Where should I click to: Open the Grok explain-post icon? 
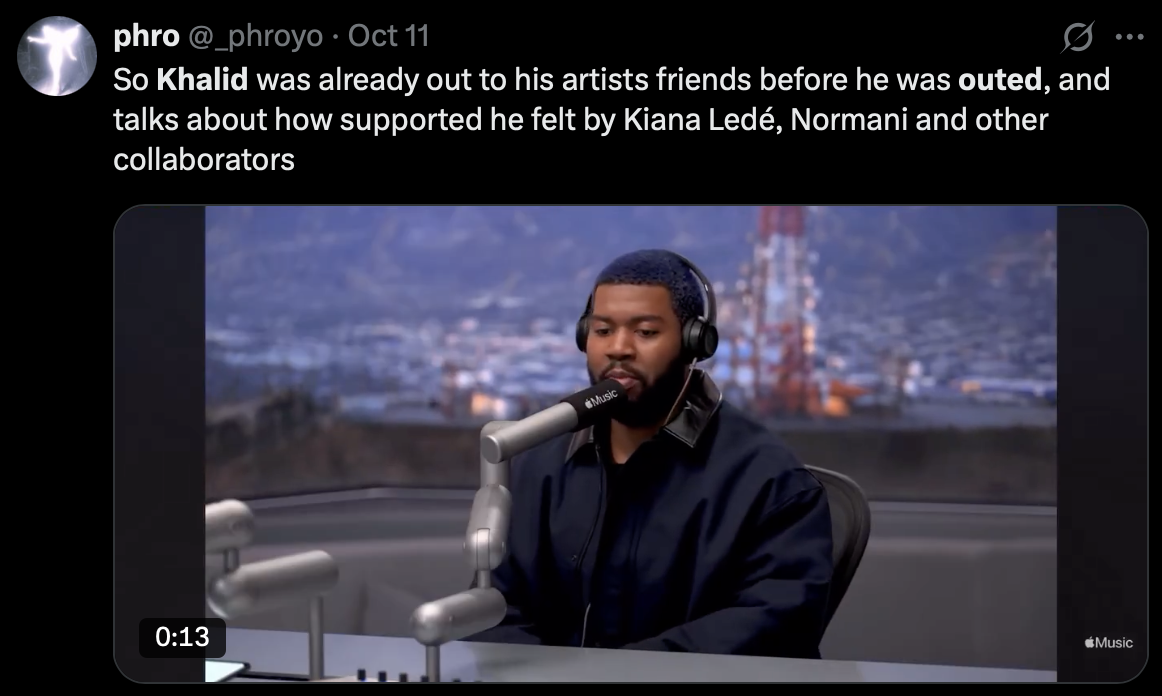tap(1077, 36)
